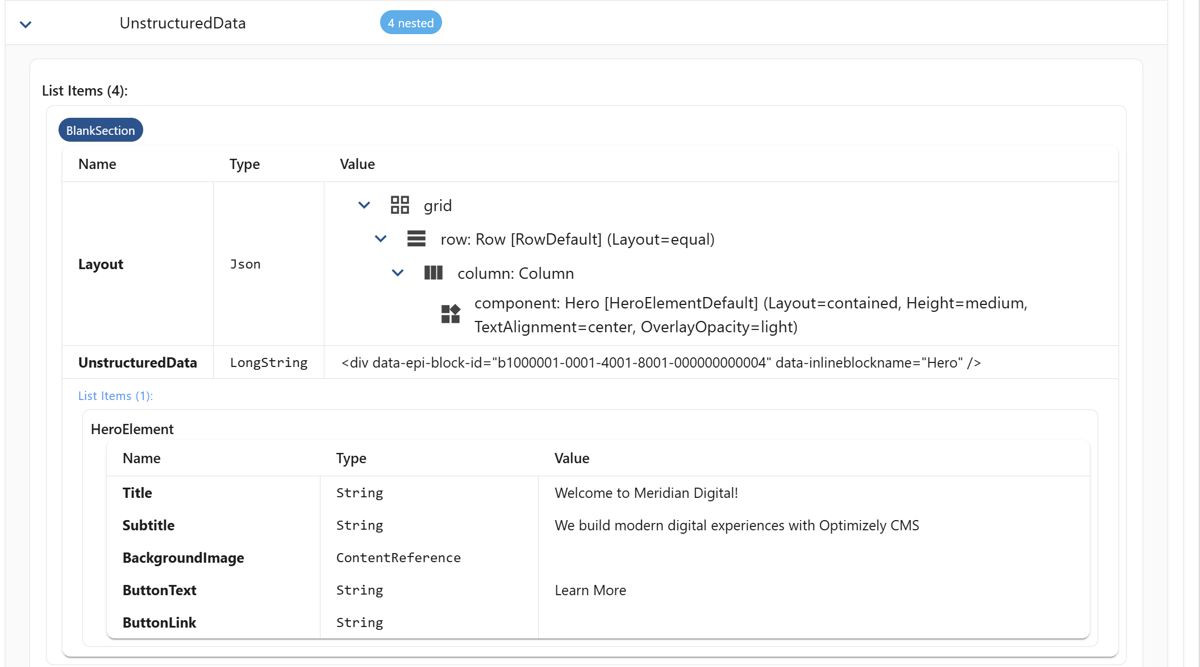The width and height of the screenshot is (1200, 667).
Task: Click the 4 nested badge
Action: pyautogui.click(x=410, y=21)
